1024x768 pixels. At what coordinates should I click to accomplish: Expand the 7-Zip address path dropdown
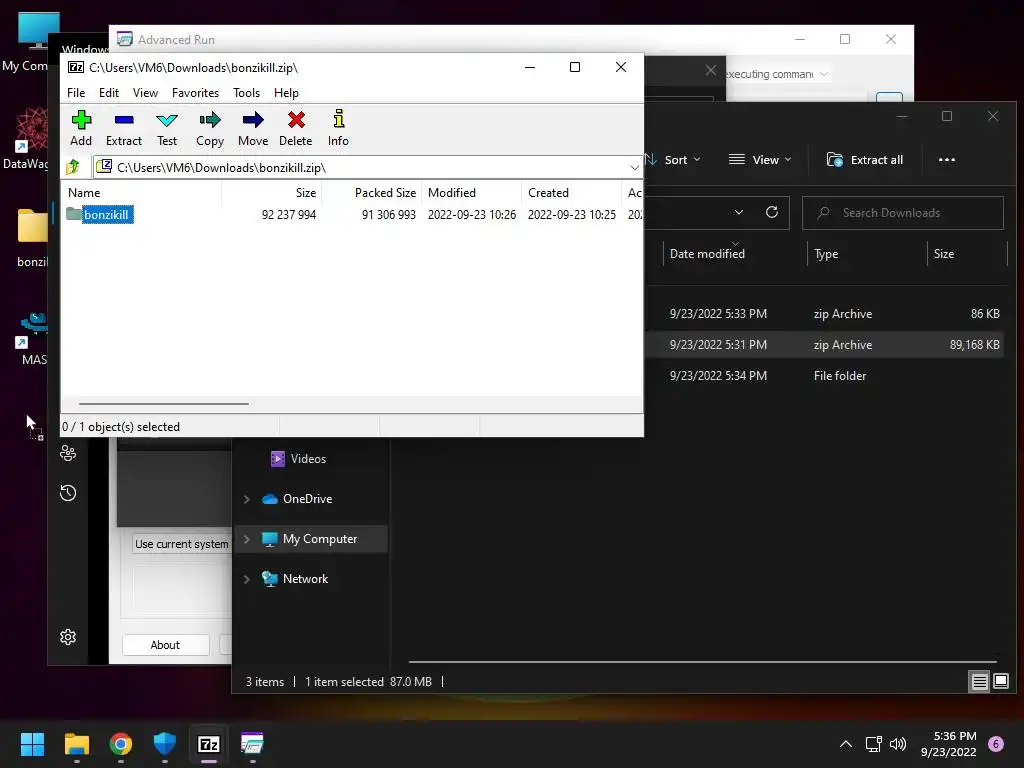[634, 168]
